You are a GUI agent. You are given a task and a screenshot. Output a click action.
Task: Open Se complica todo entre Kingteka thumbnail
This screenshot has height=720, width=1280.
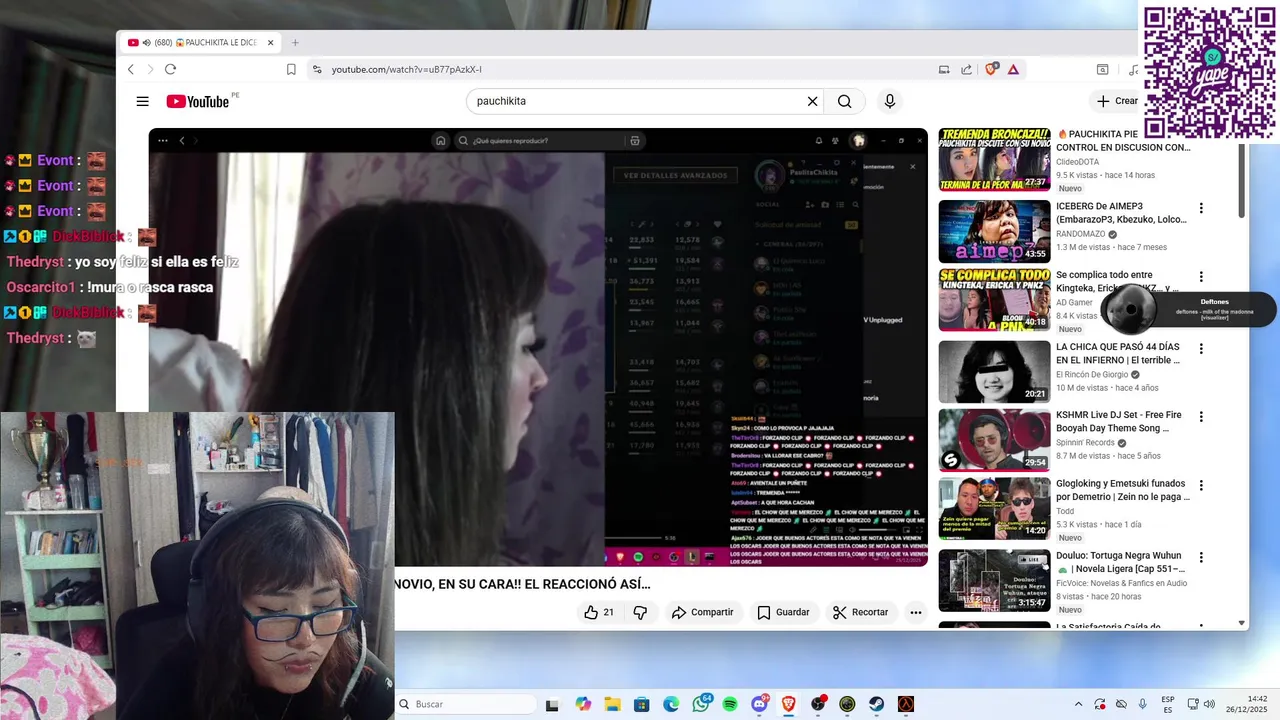point(994,299)
